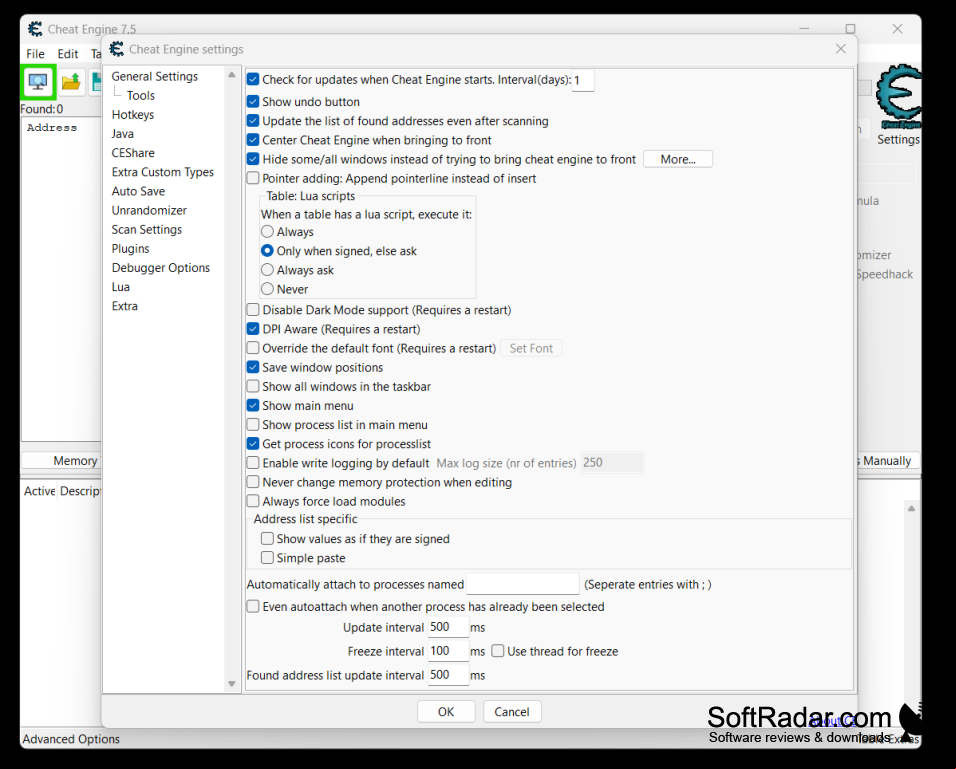Click the Freeze interval input field
The width and height of the screenshot is (956, 769).
(448, 651)
